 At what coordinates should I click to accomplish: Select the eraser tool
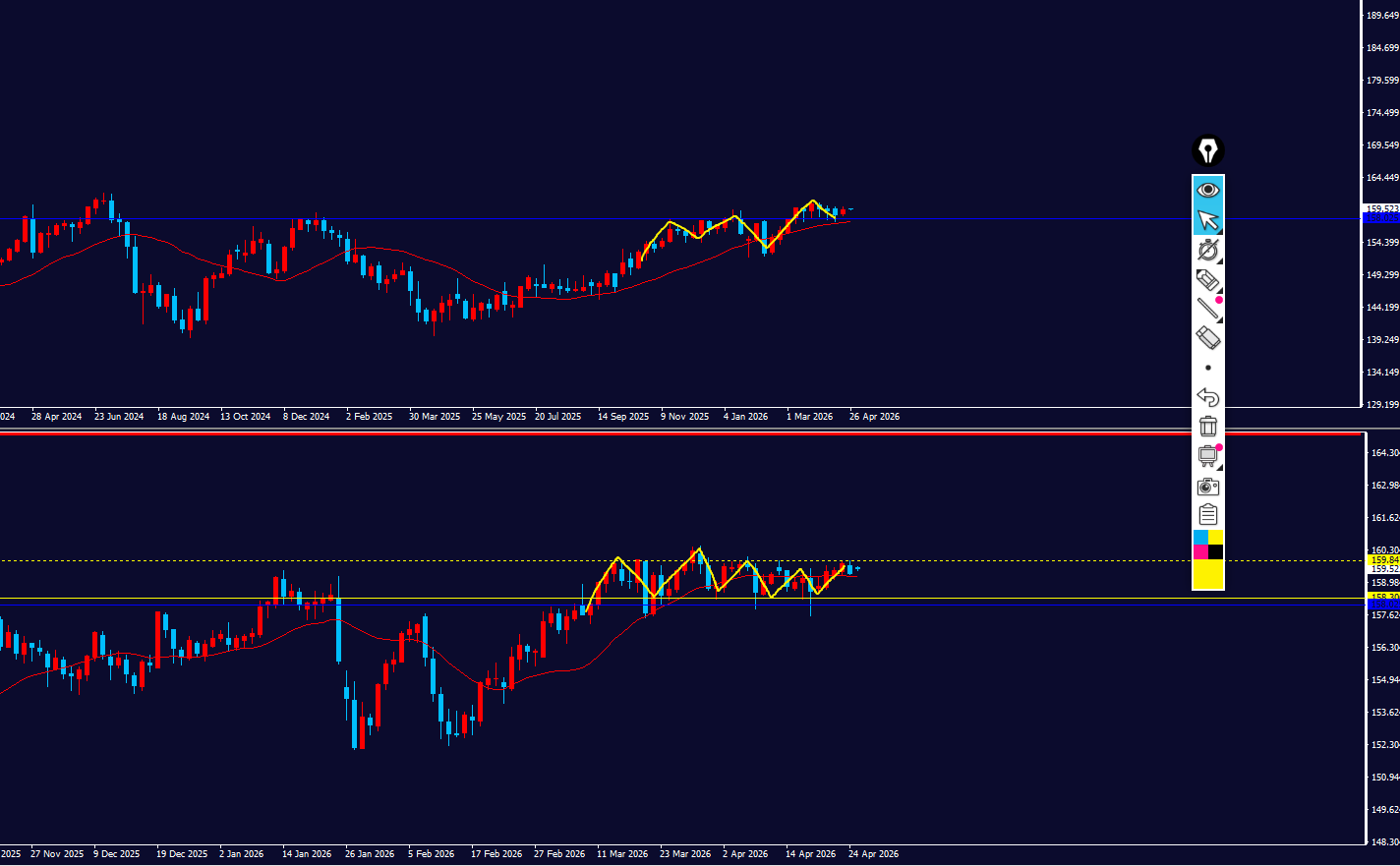pos(1207,338)
